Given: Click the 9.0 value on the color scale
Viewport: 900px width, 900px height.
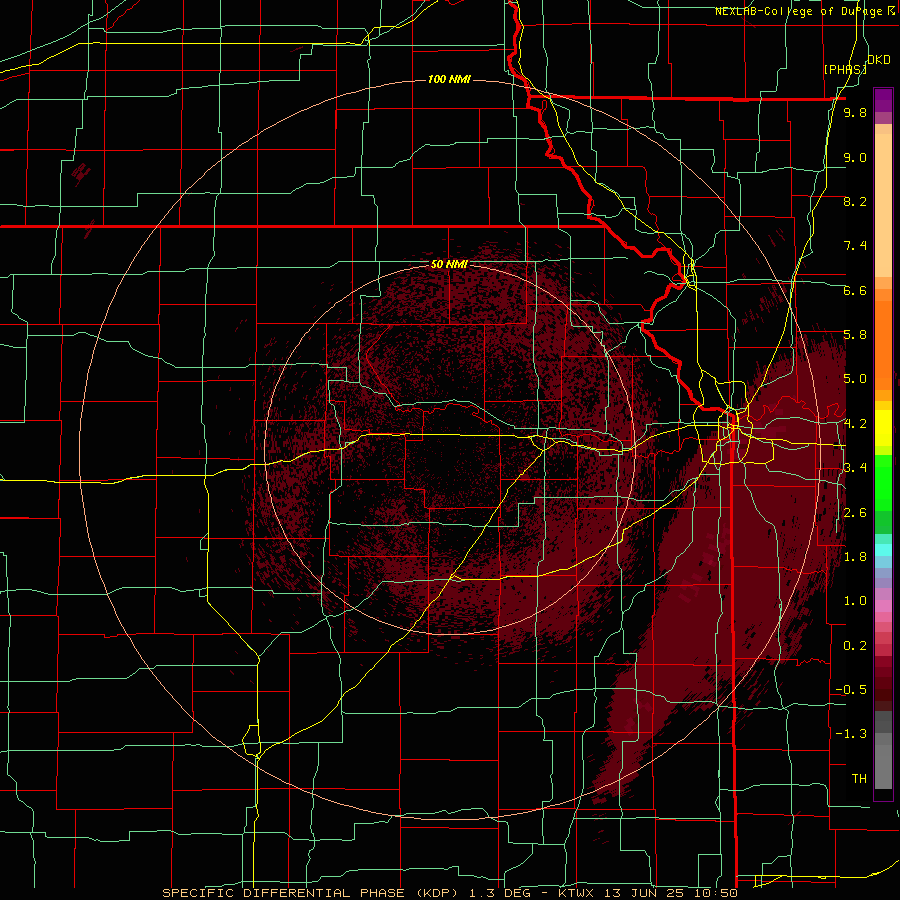Looking at the screenshot, I should [855, 157].
